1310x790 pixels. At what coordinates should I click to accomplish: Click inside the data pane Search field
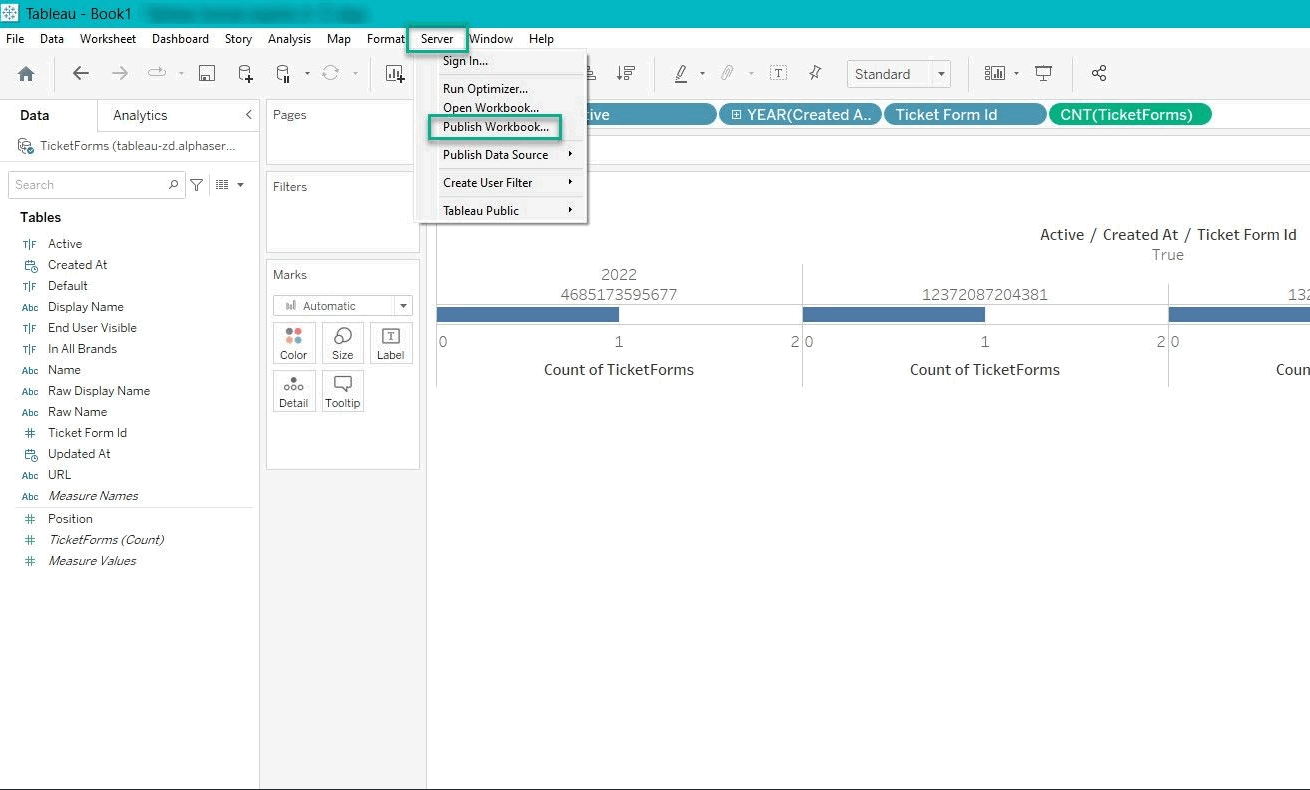coord(90,184)
